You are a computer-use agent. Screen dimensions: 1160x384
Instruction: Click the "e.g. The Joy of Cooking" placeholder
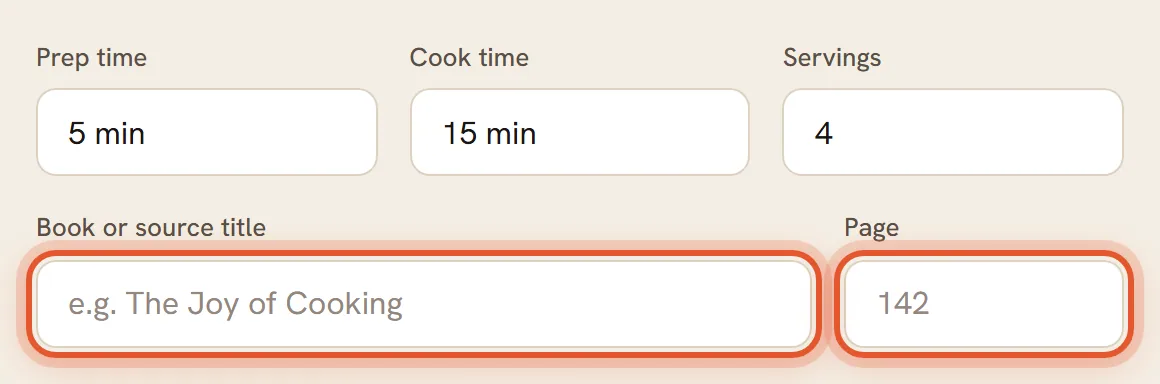click(235, 304)
